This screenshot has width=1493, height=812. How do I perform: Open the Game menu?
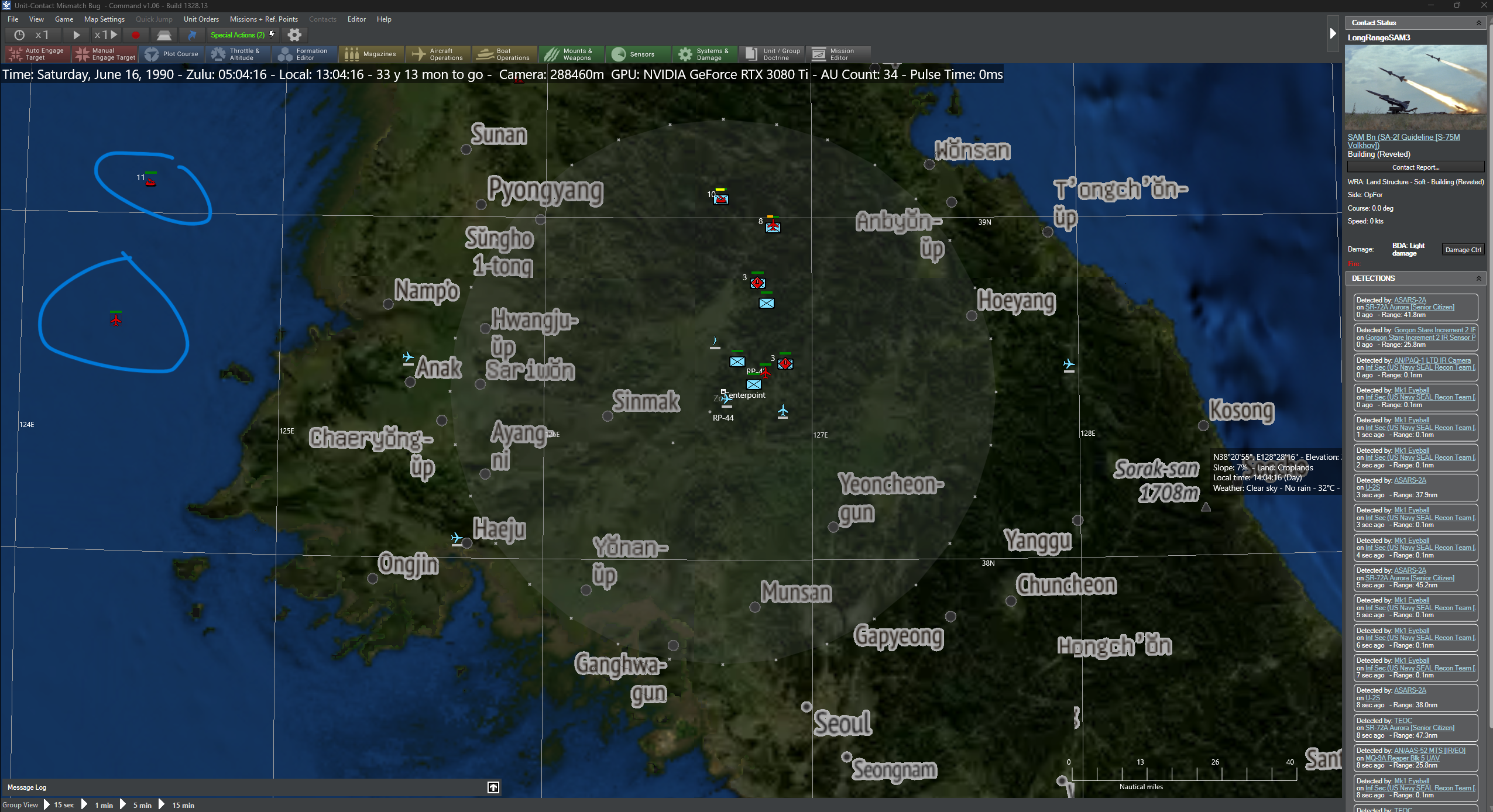coord(64,19)
